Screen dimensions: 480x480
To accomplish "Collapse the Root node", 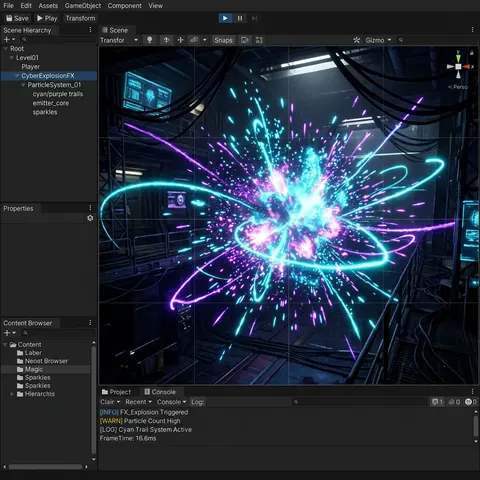I will pos(6,49).
